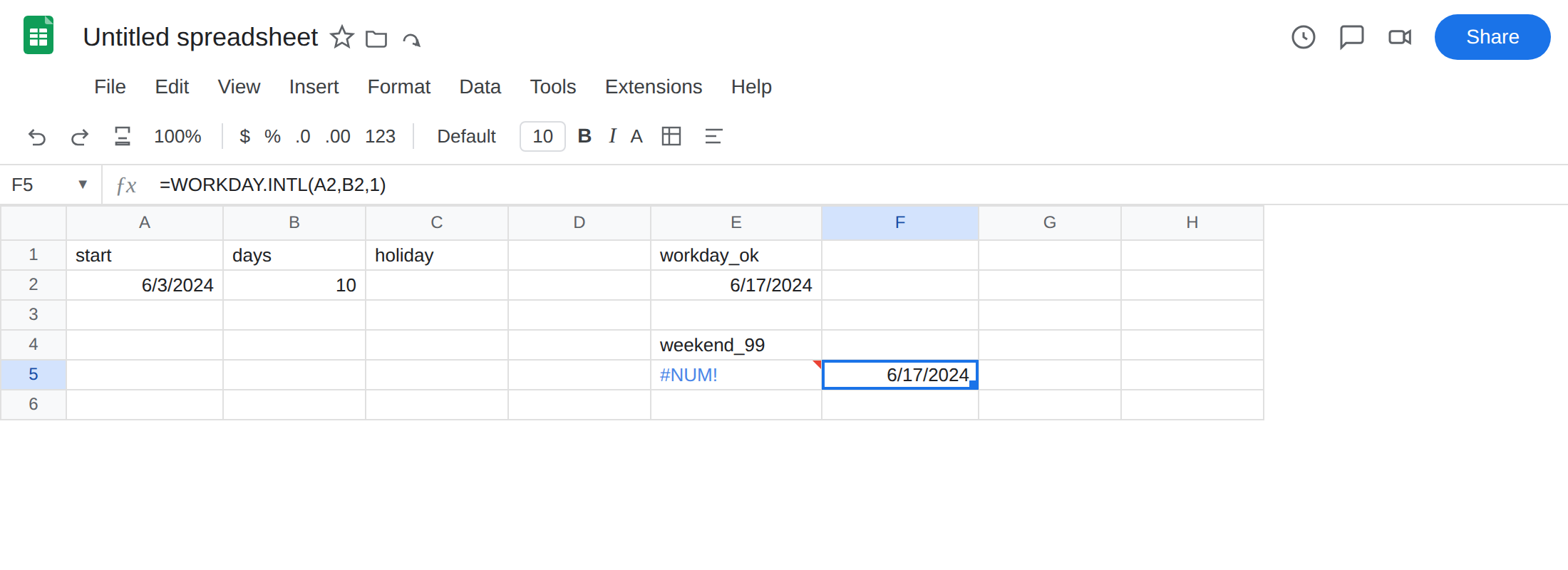This screenshot has width=1568, height=570.
Task: Open the borders tool
Action: click(x=671, y=136)
